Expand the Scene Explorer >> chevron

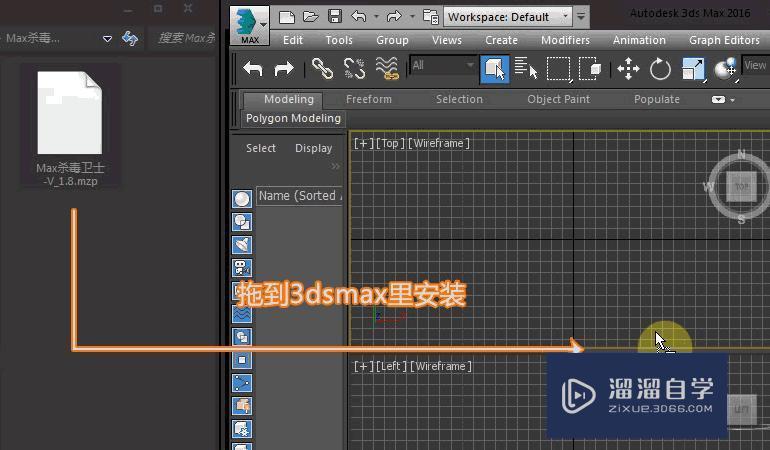(335, 167)
